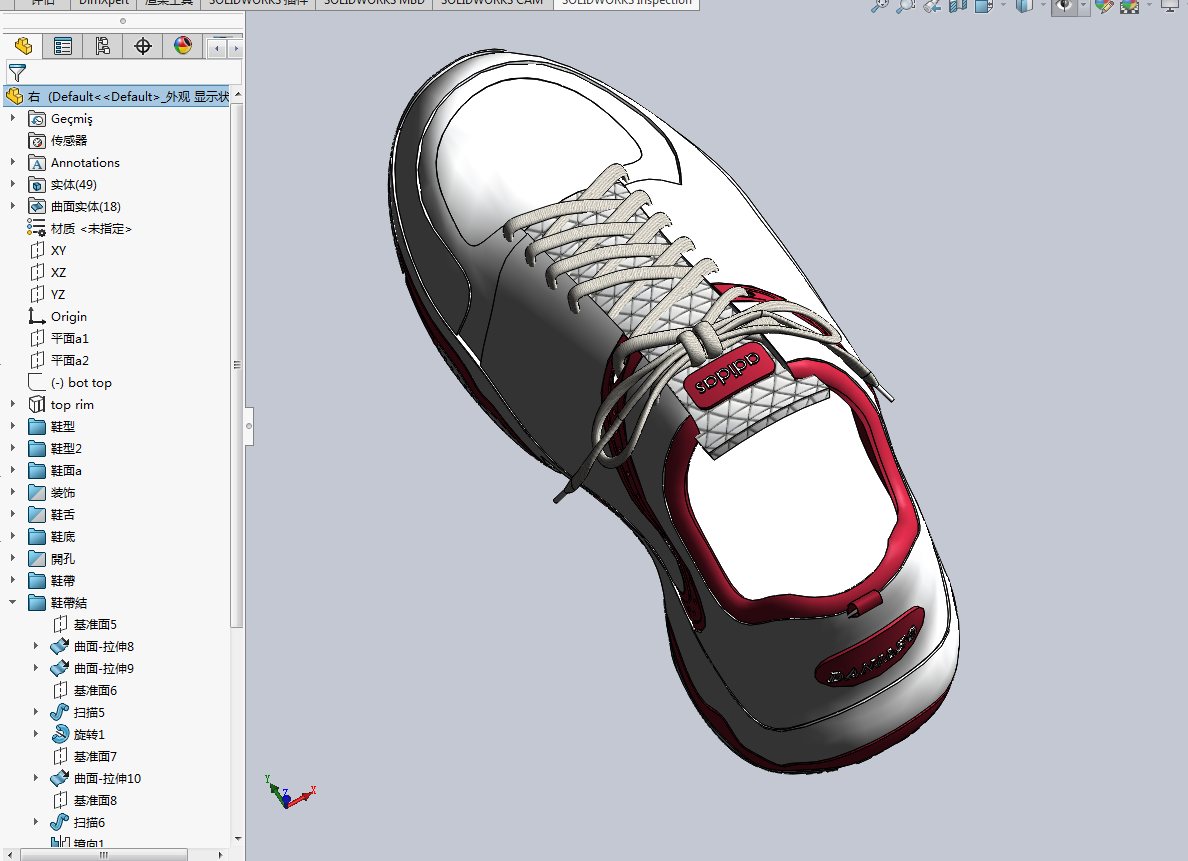This screenshot has width=1188, height=861.
Task: Activate the Section View tool
Action: pyautogui.click(x=958, y=5)
